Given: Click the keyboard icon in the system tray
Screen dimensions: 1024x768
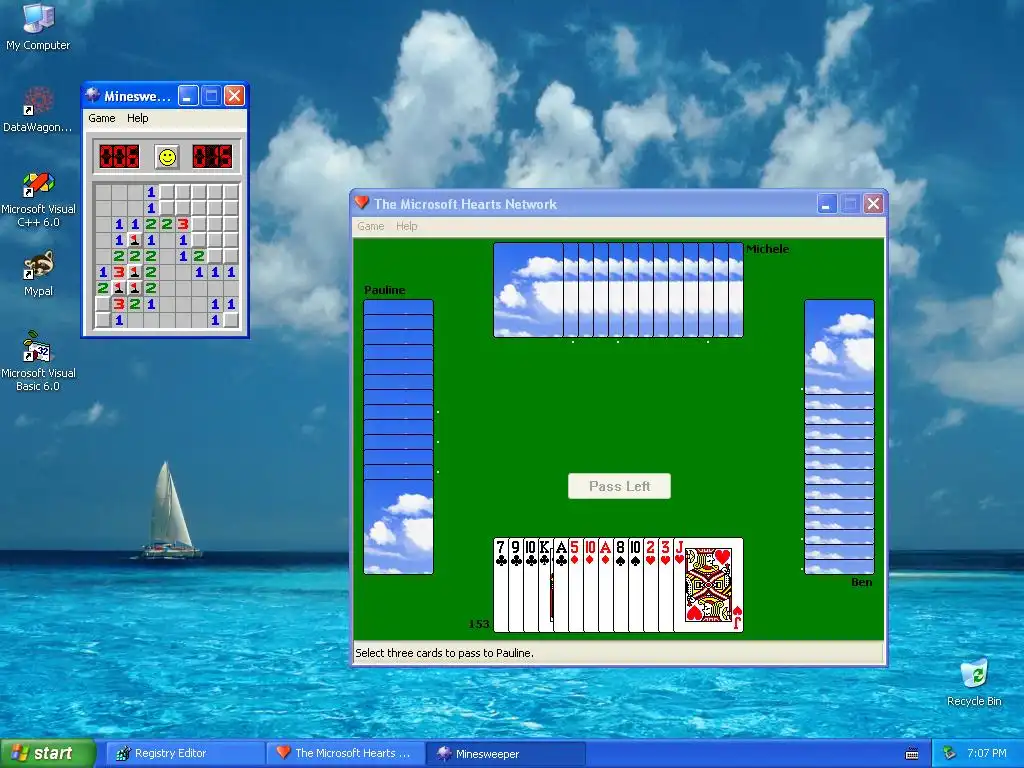Looking at the screenshot, I should pyautogui.click(x=912, y=754).
